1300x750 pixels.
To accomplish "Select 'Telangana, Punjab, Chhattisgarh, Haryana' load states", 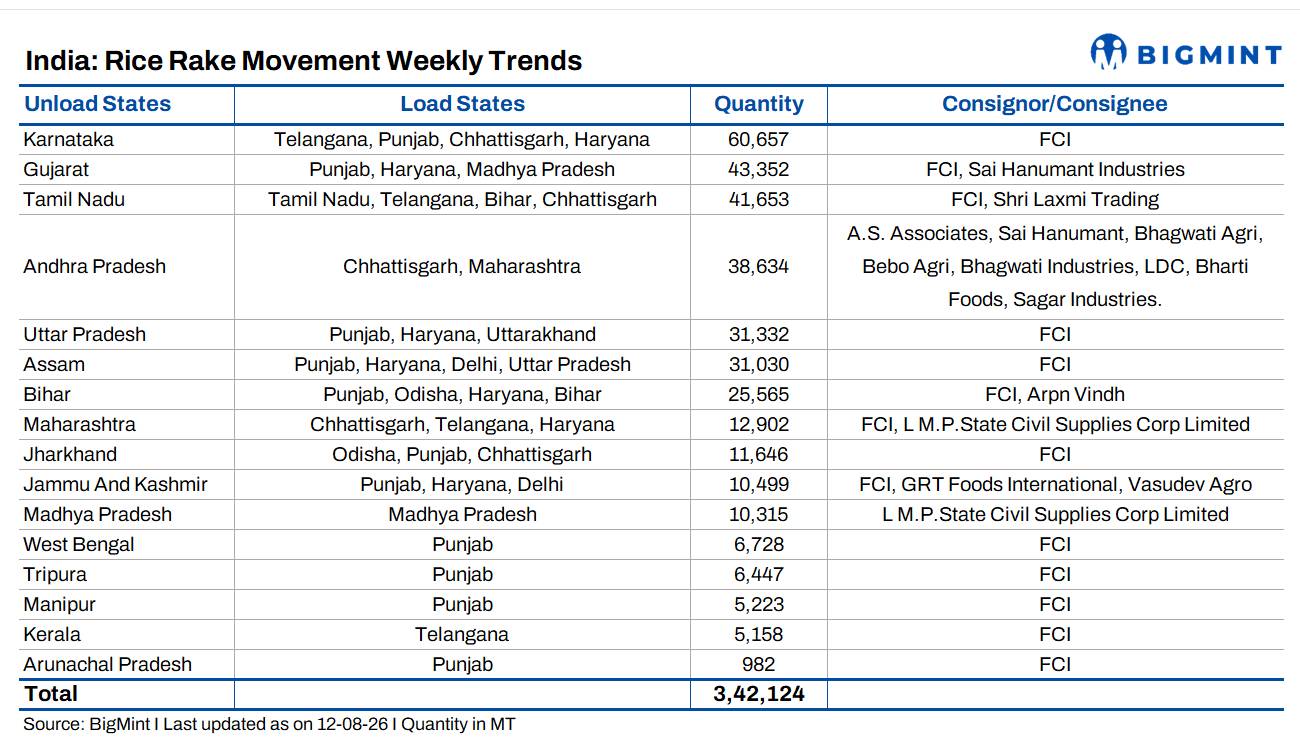I will [462, 139].
